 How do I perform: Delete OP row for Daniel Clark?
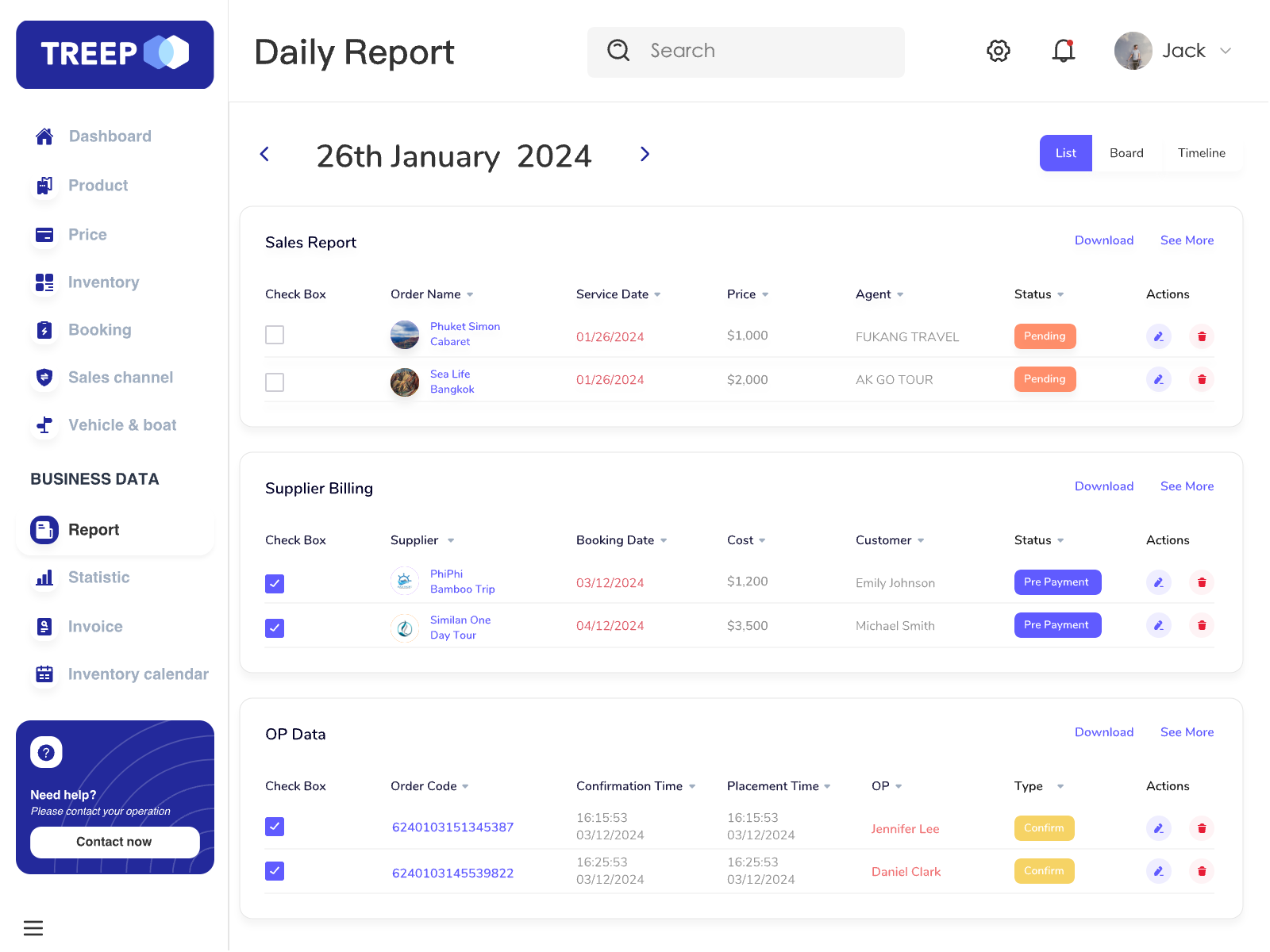click(1202, 871)
